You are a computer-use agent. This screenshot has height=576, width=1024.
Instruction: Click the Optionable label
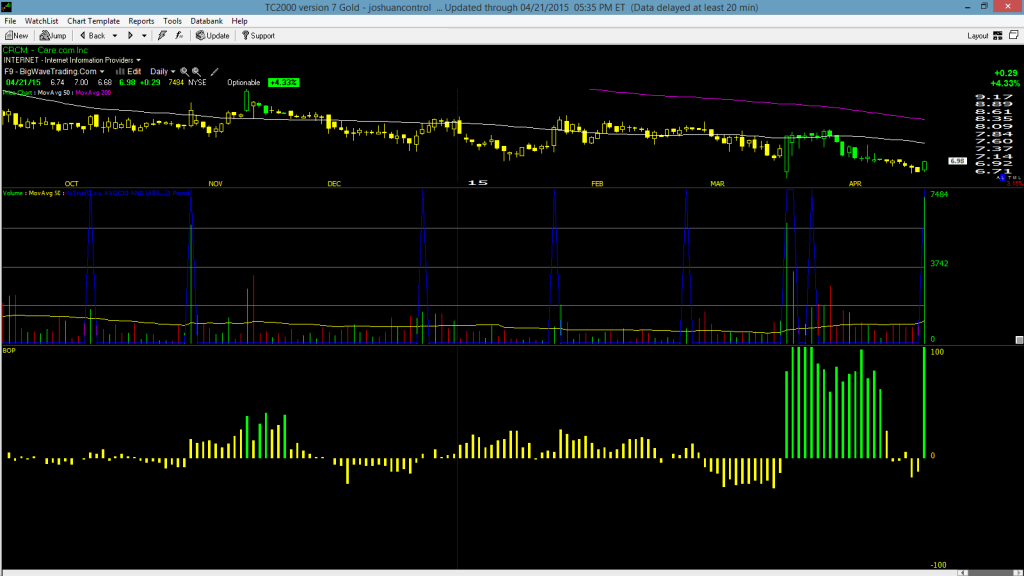(x=244, y=82)
